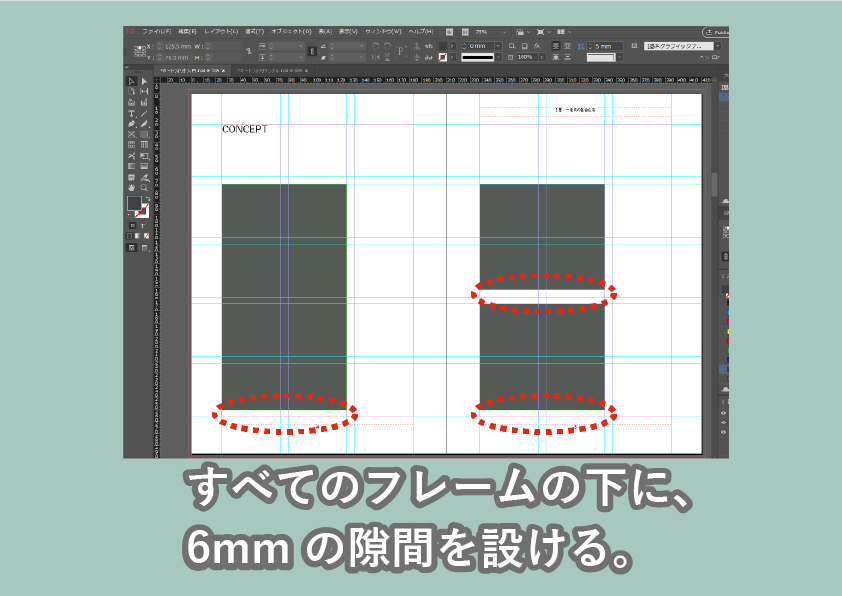Image resolution: width=842 pixels, height=596 pixels.
Task: Click the rotate 90° clockwise icon
Action: point(375,46)
